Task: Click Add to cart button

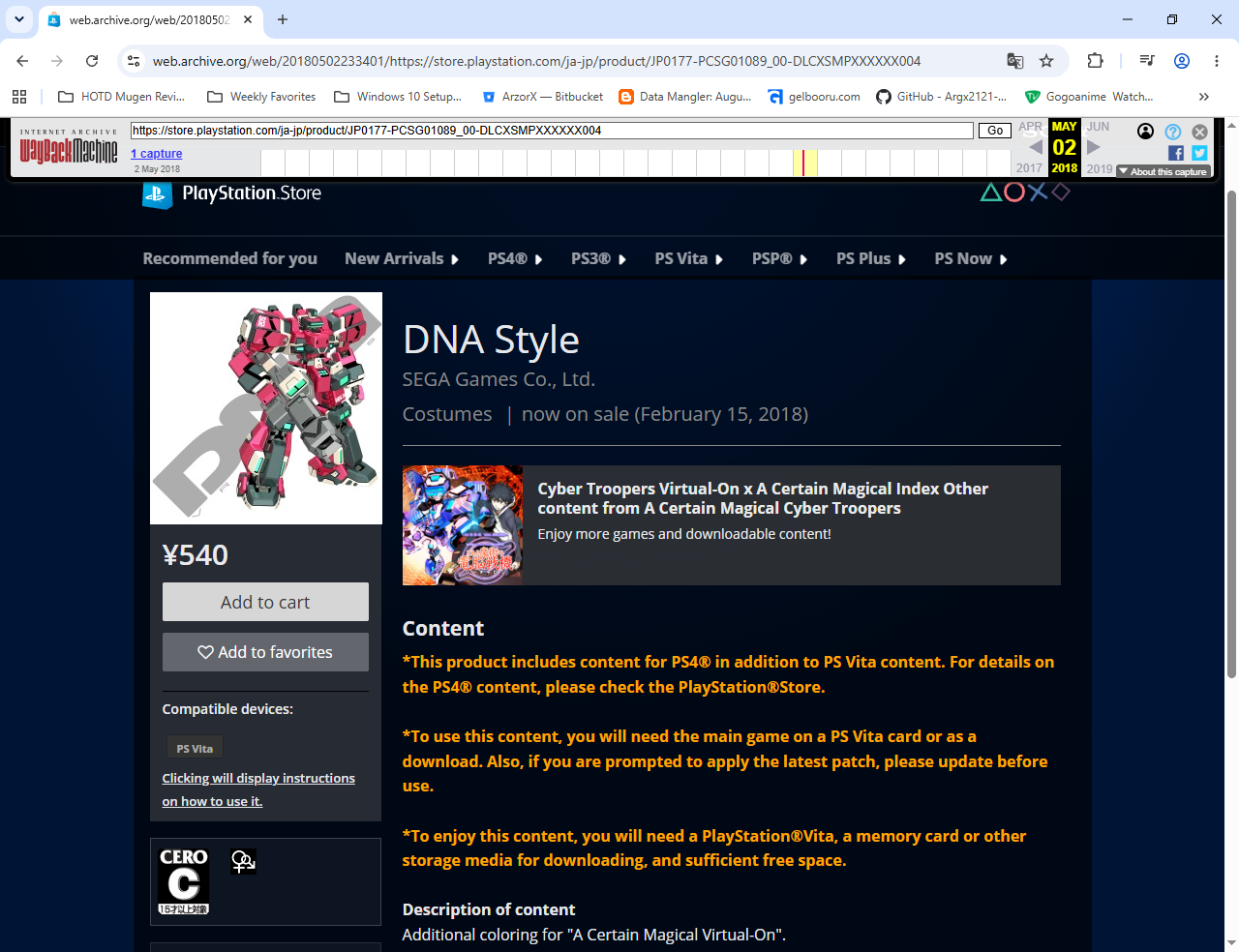Action: pos(265,602)
